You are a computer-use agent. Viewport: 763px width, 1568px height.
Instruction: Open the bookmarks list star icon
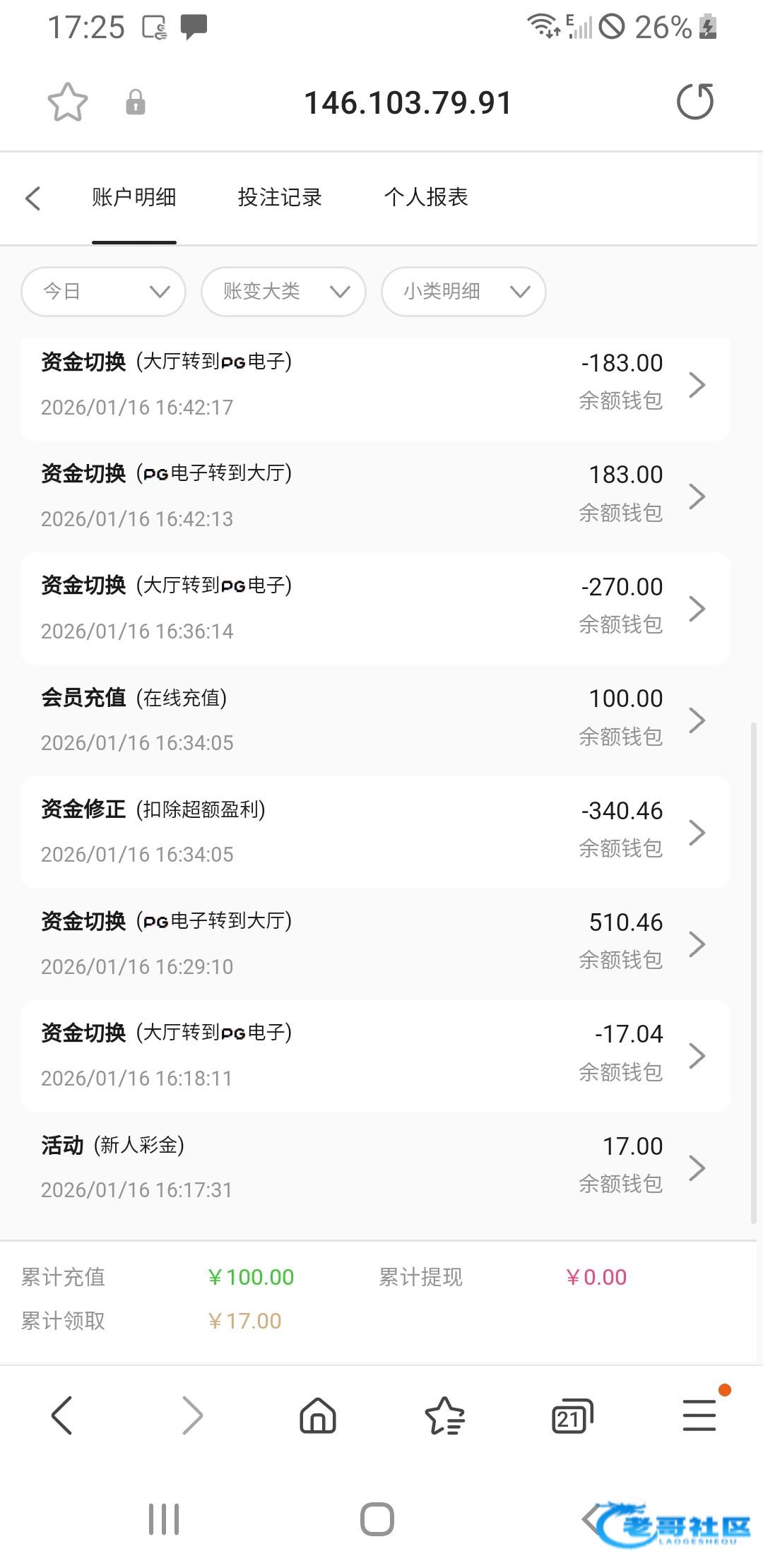pos(444,1415)
